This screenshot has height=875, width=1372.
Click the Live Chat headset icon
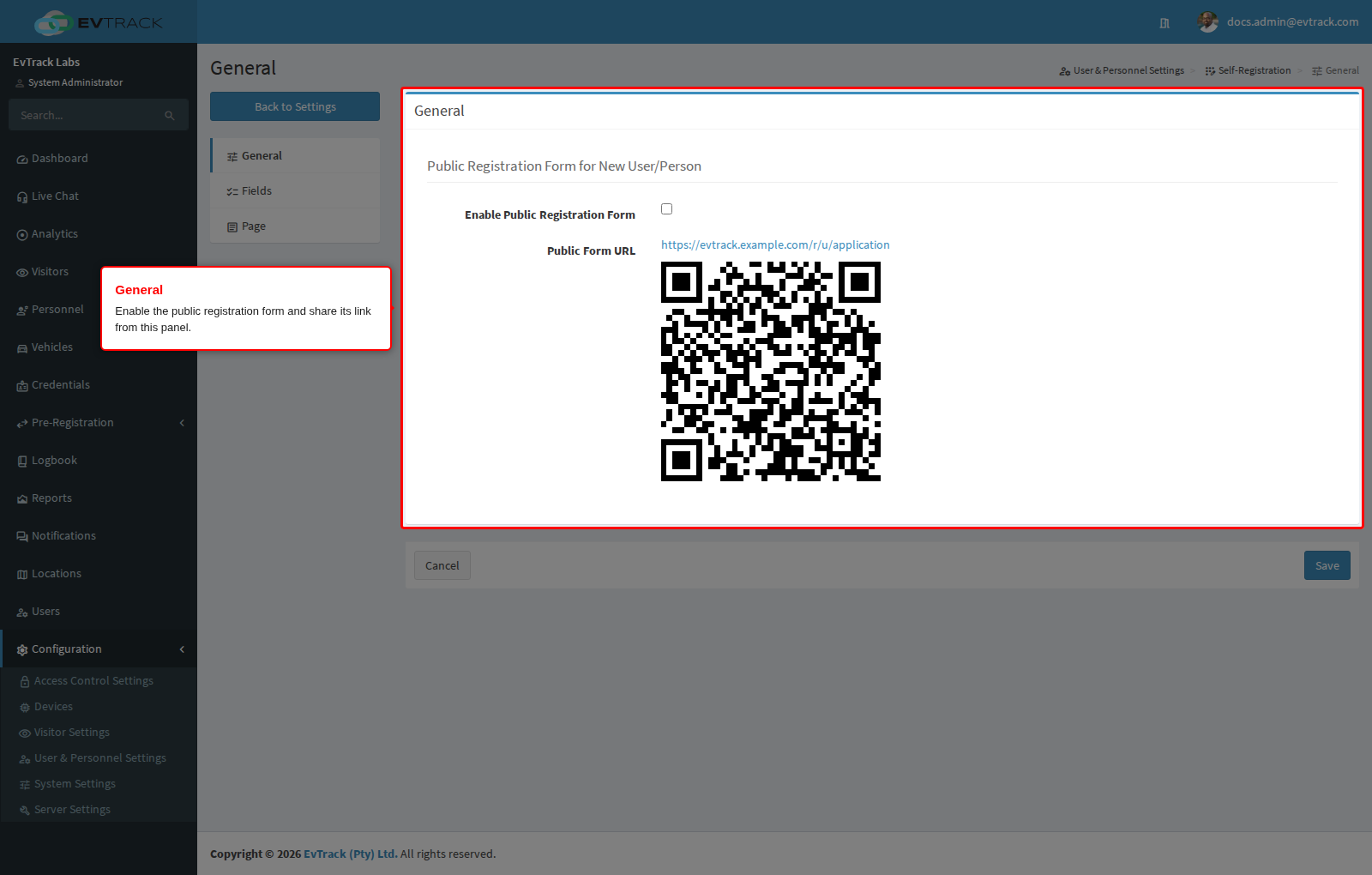click(x=22, y=197)
